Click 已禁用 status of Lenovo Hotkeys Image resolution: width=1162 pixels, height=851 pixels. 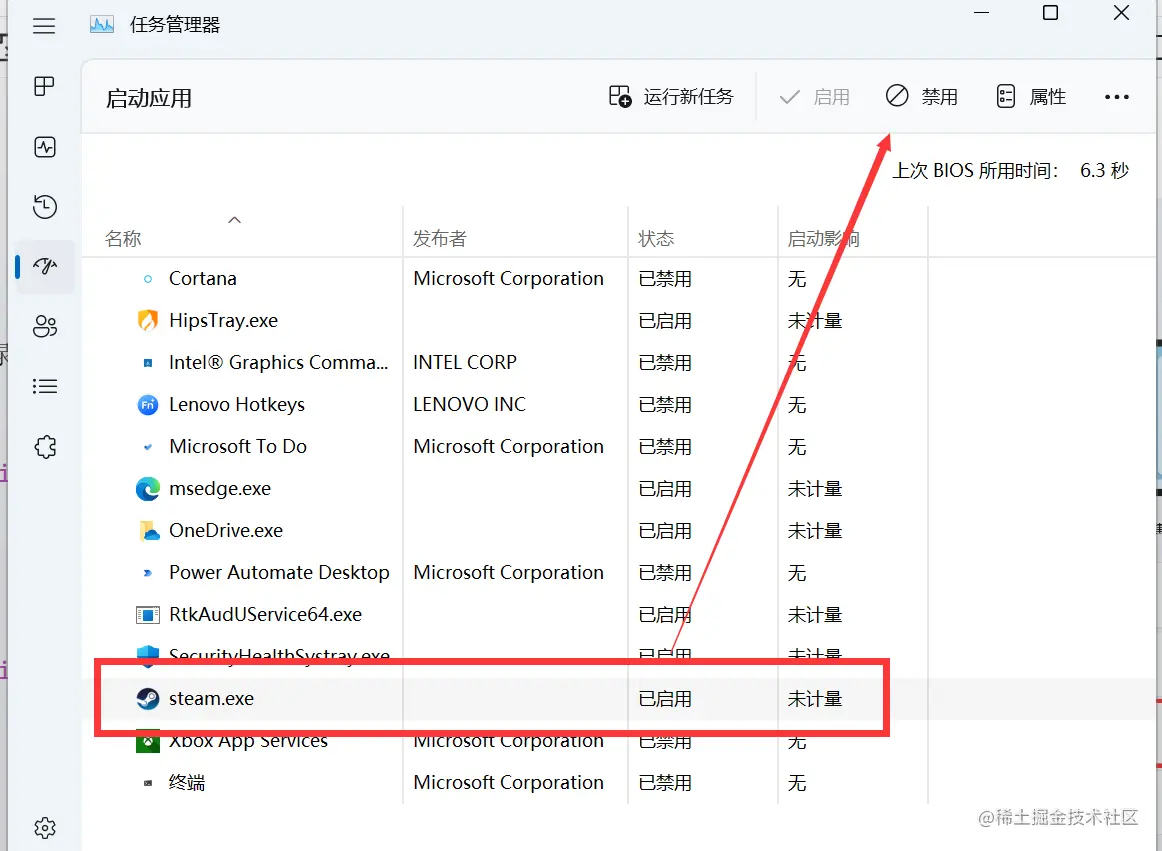[665, 405]
